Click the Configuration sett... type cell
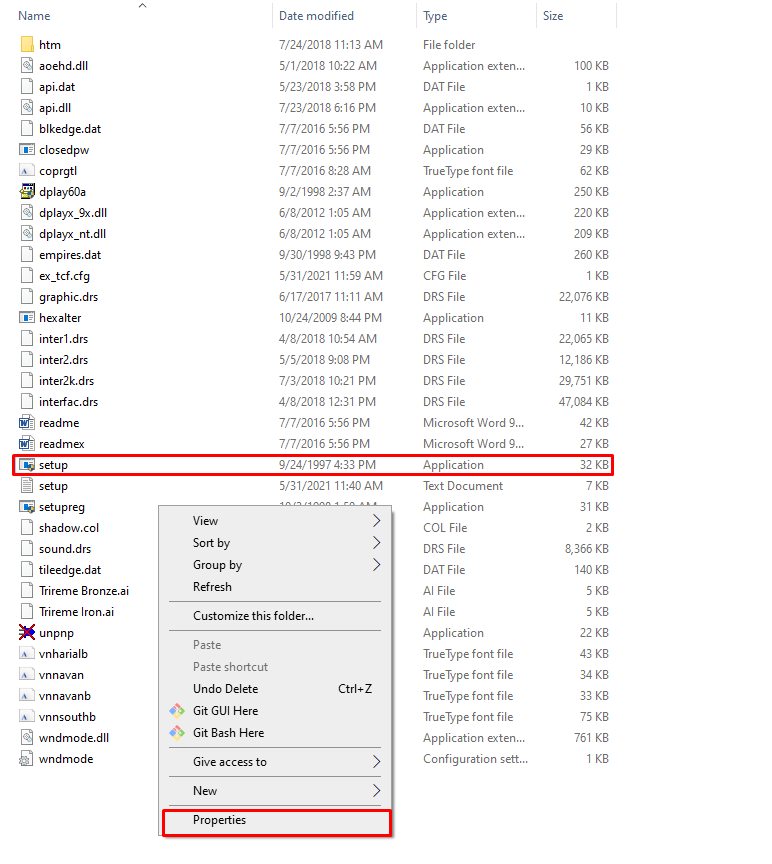Viewport: 772px width, 864px height. pos(476,759)
